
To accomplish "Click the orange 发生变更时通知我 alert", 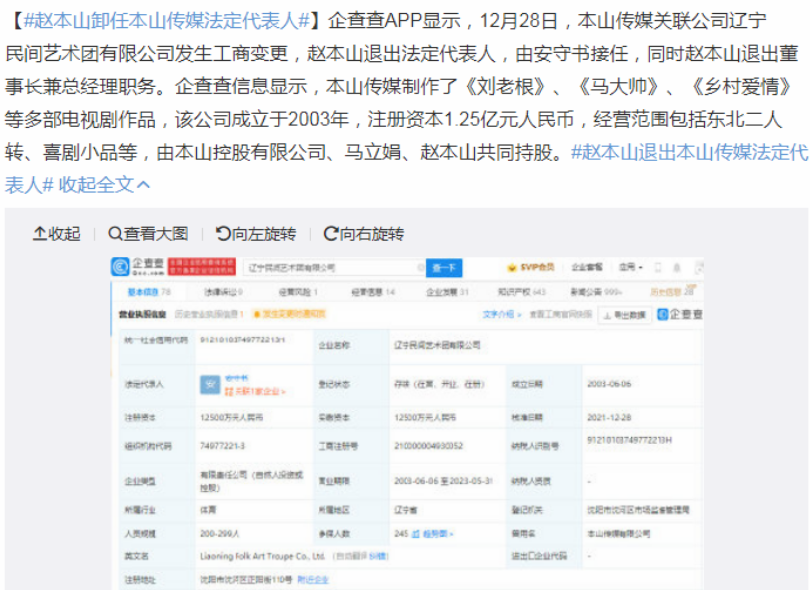I will (289, 314).
